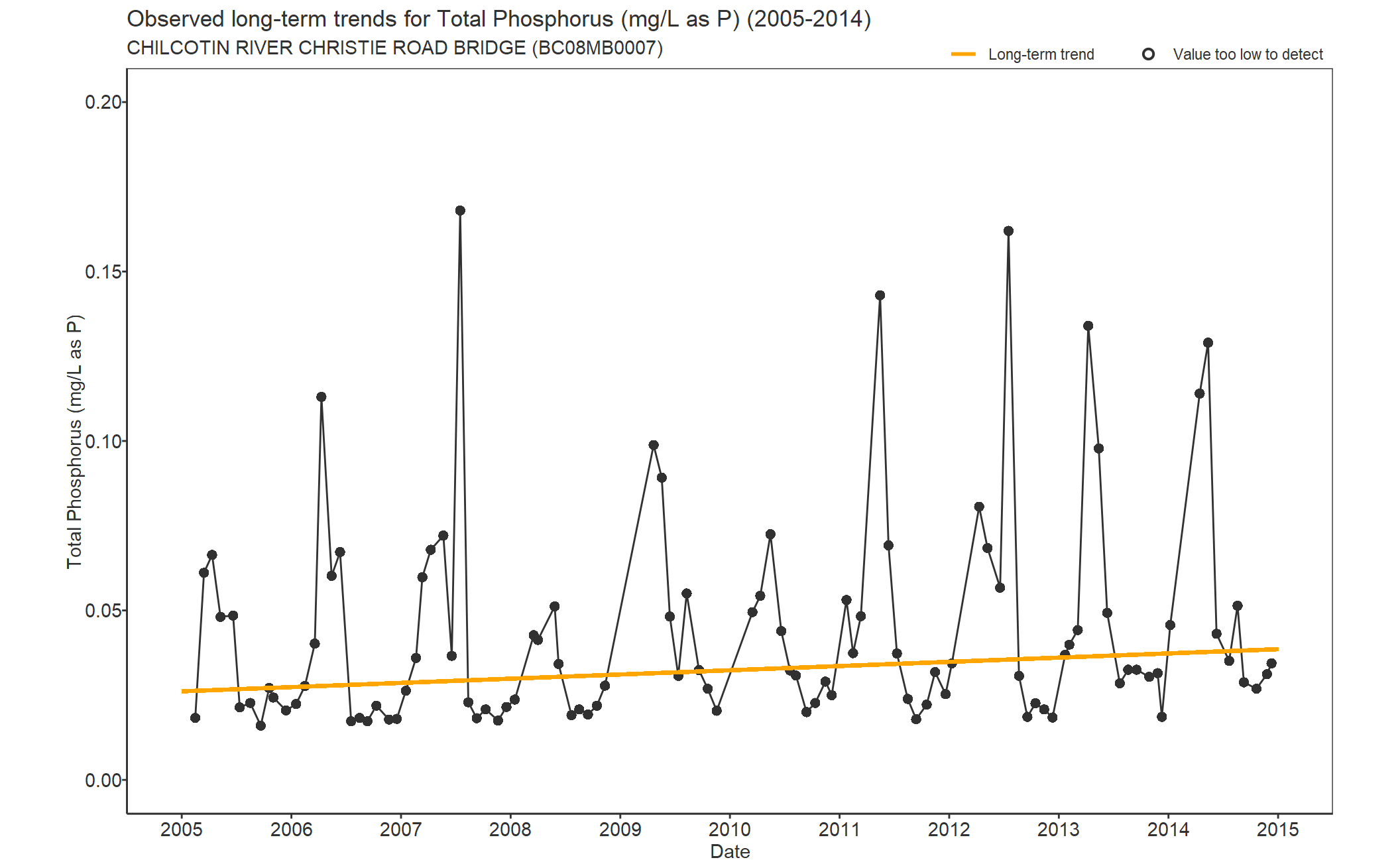This screenshot has height=868, width=1400.
Task: Click the vertical Total Phosphorus axis title
Action: (x=74, y=442)
